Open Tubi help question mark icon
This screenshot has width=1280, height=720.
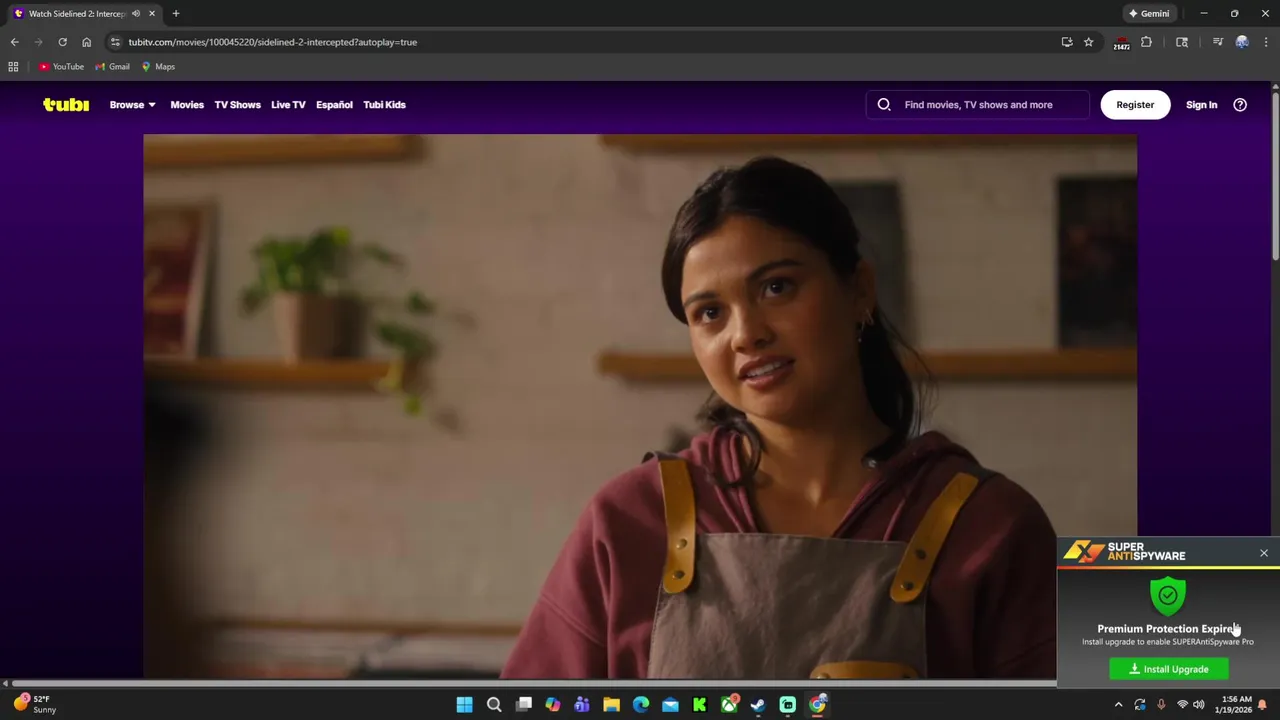coord(1240,105)
